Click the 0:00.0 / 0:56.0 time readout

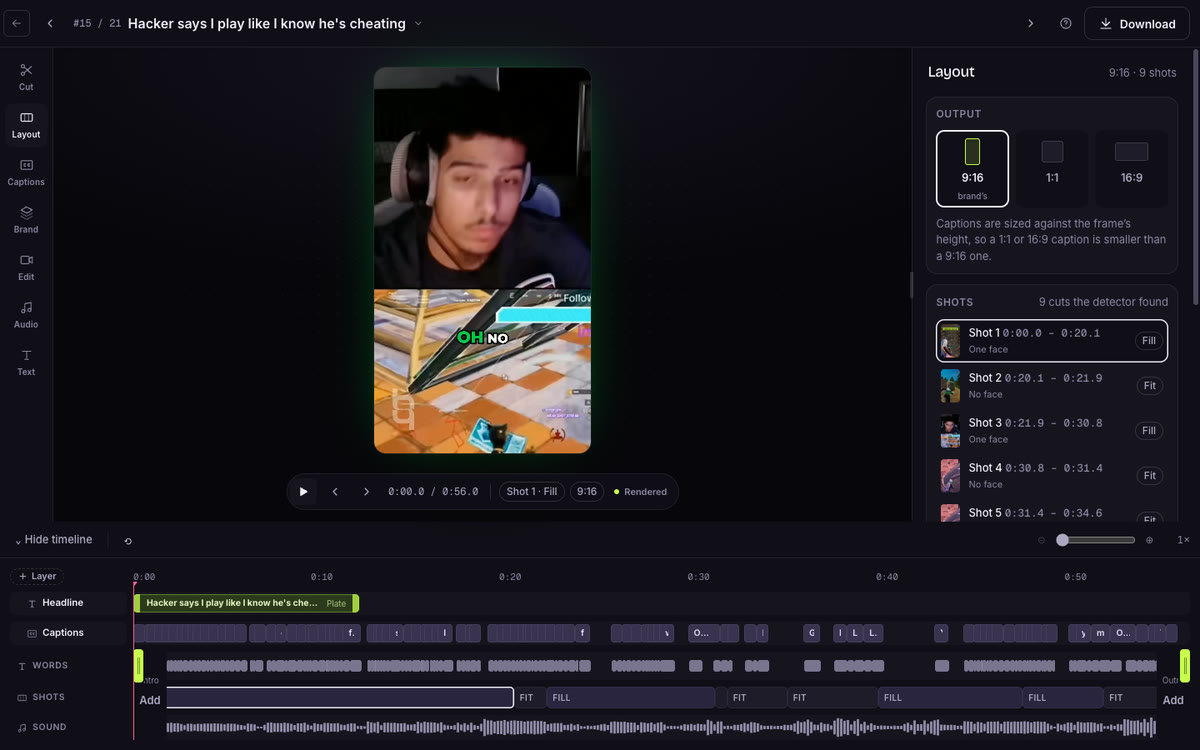click(x=433, y=492)
